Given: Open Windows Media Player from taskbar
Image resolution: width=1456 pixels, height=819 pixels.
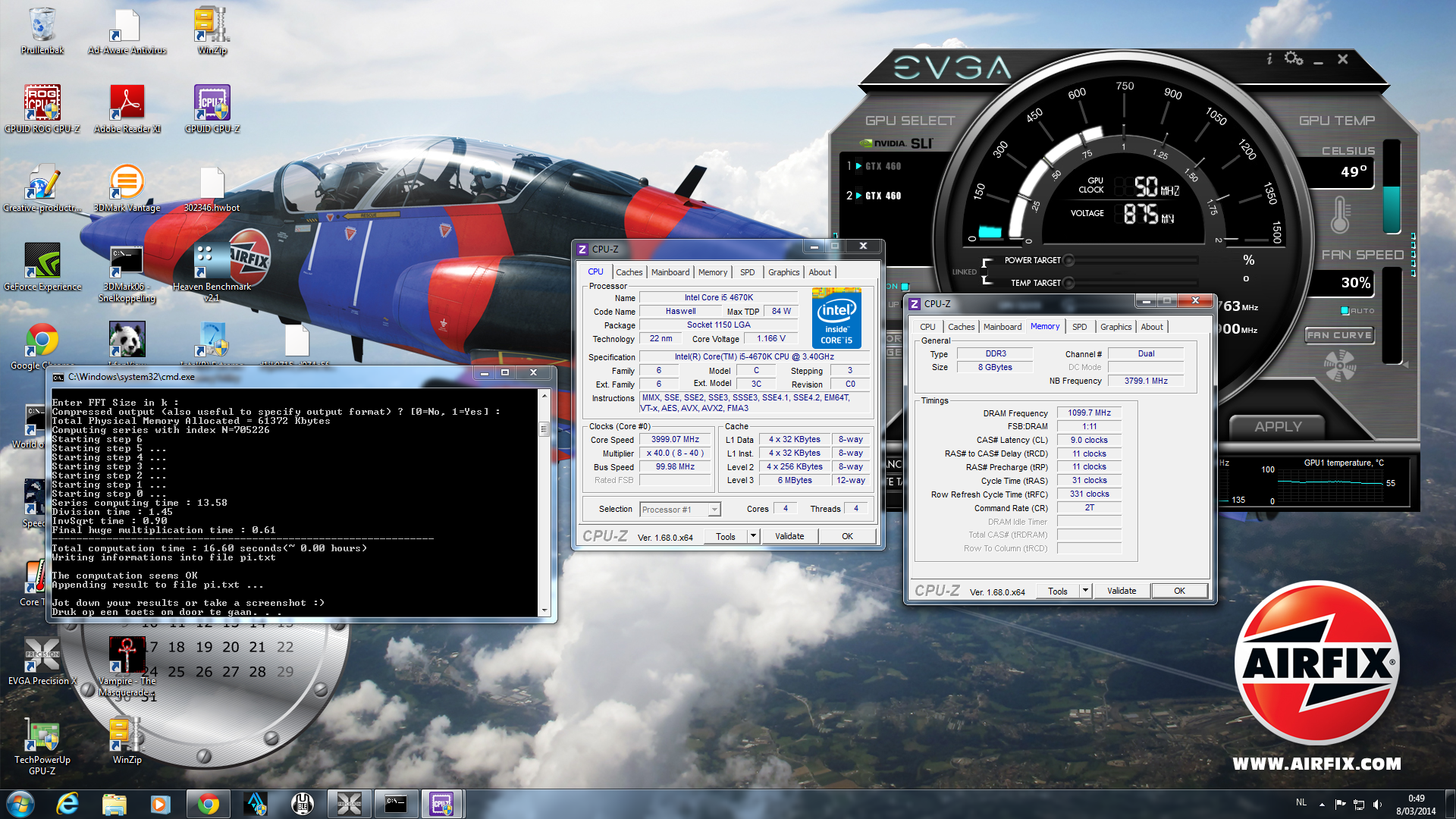Looking at the screenshot, I should click(161, 804).
